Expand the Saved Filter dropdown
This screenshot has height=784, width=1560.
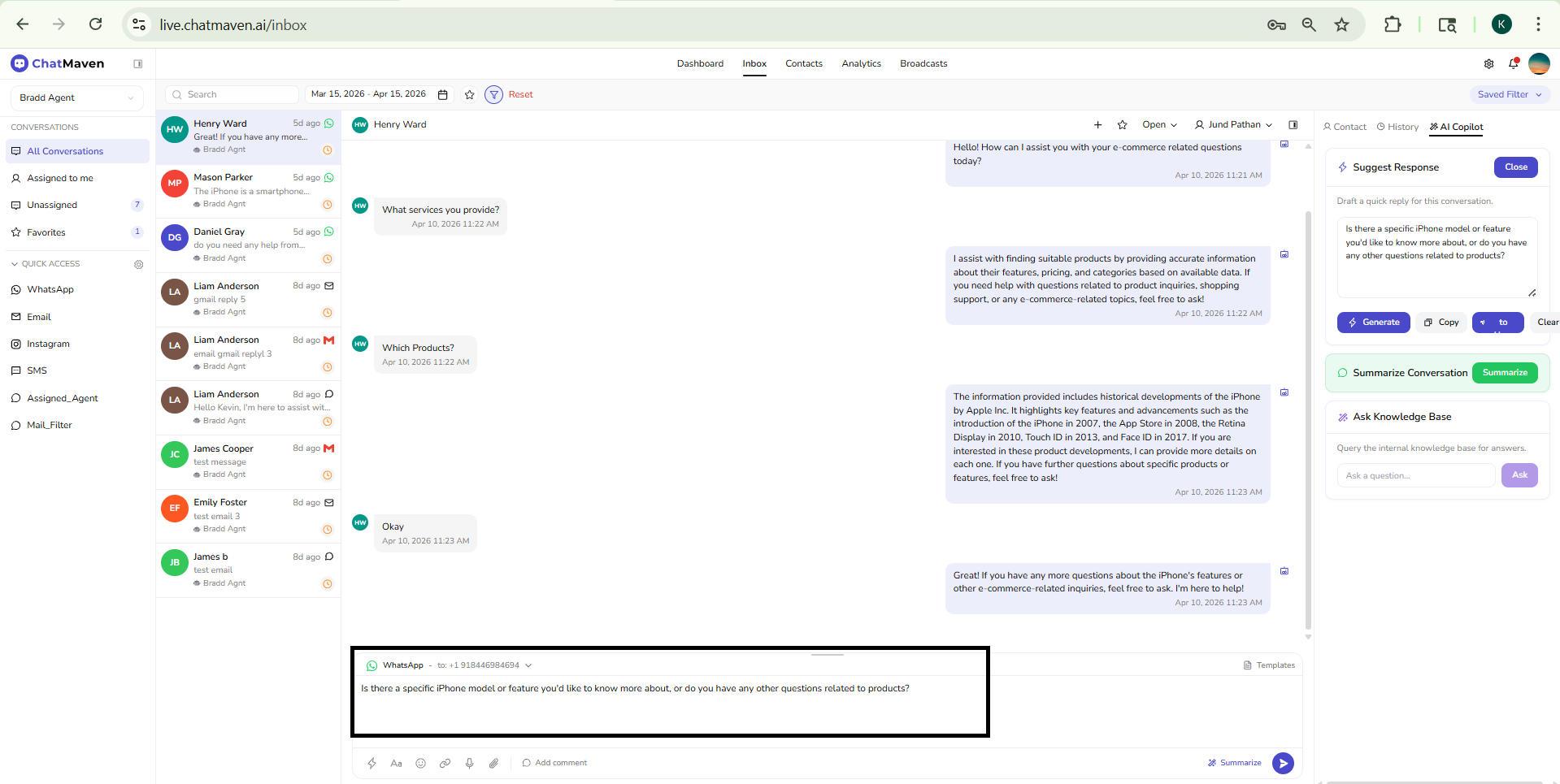(x=1510, y=95)
